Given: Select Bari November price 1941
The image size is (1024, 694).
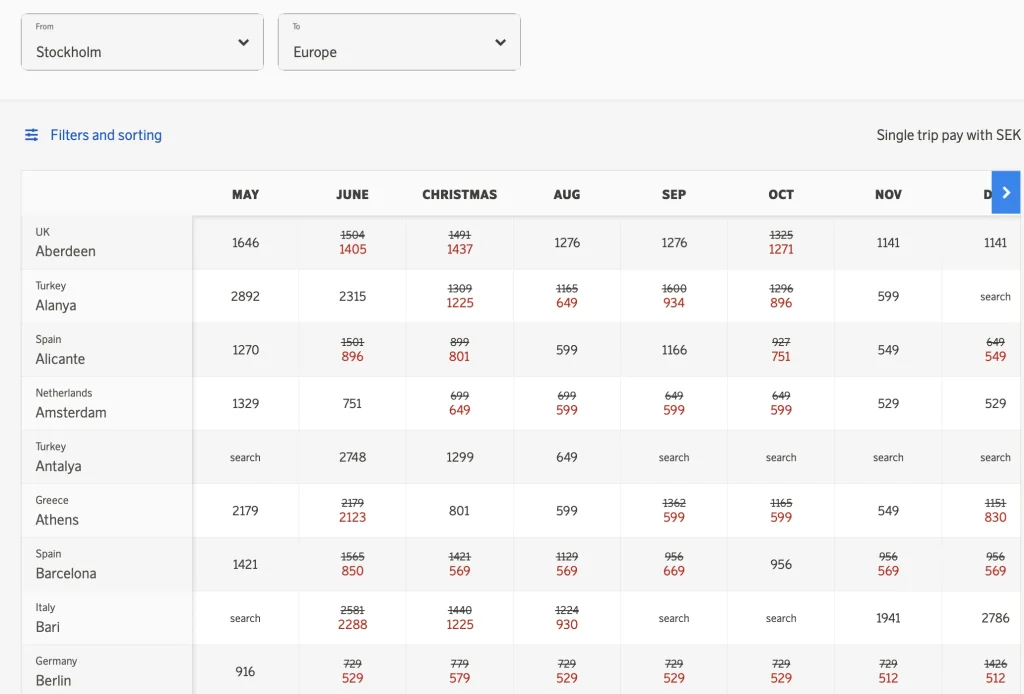Looking at the screenshot, I should click(x=888, y=618).
